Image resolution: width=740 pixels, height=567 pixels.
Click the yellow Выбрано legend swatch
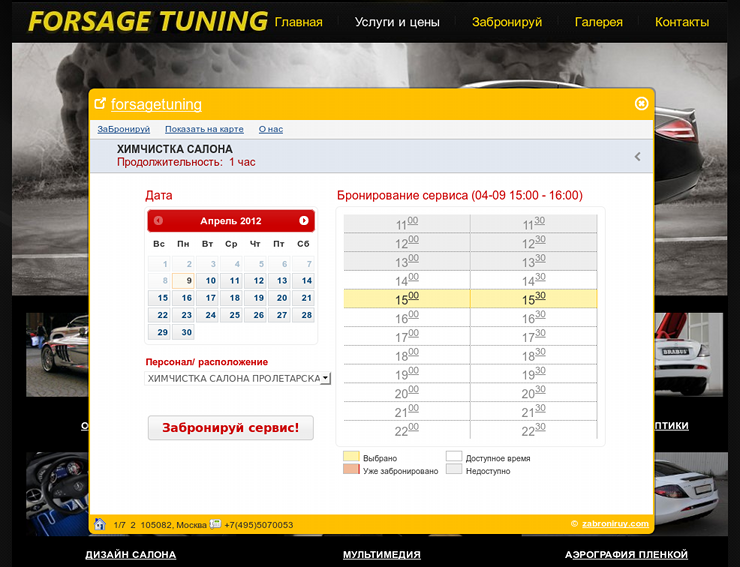[x=351, y=456]
